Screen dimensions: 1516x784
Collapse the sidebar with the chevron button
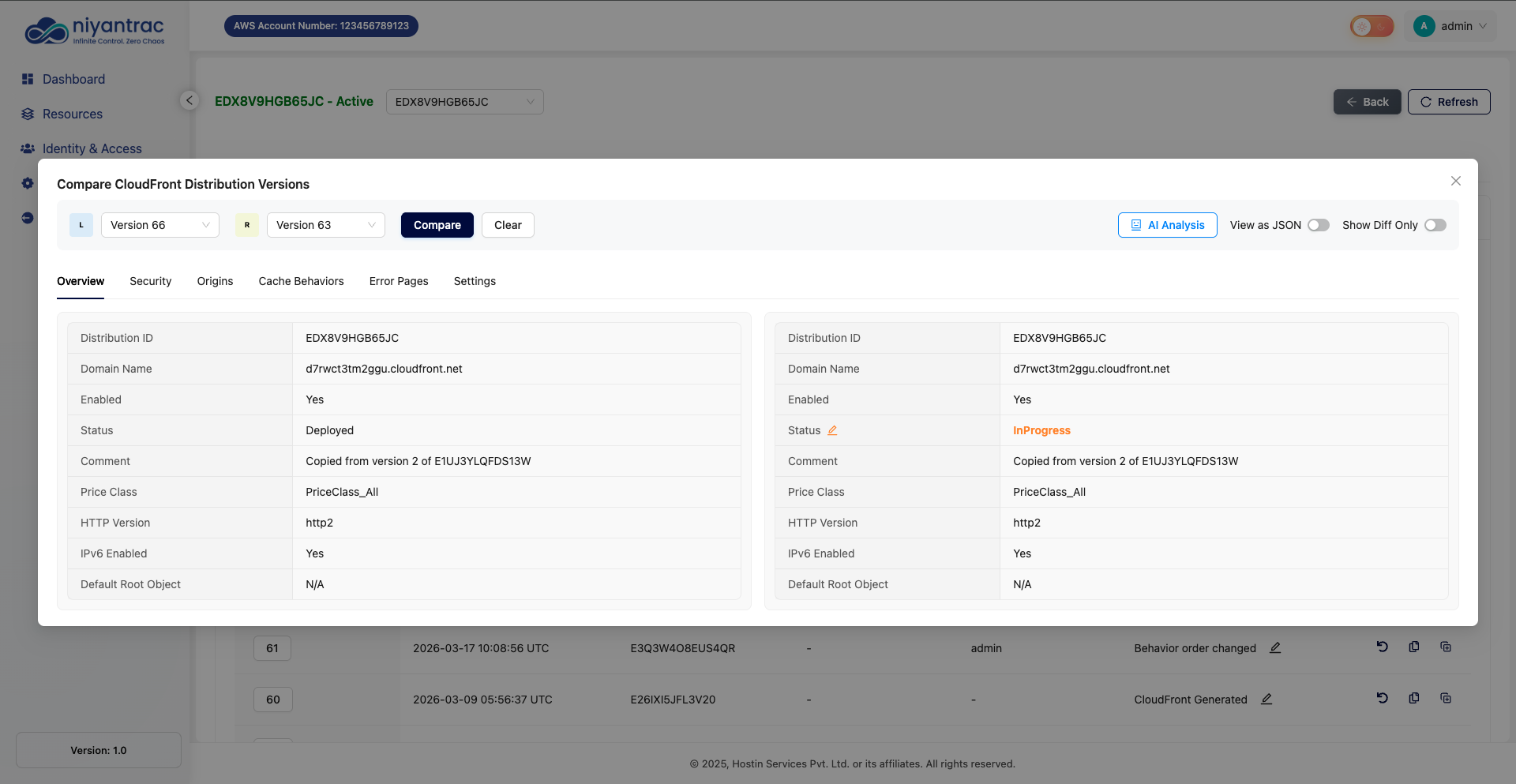click(189, 100)
